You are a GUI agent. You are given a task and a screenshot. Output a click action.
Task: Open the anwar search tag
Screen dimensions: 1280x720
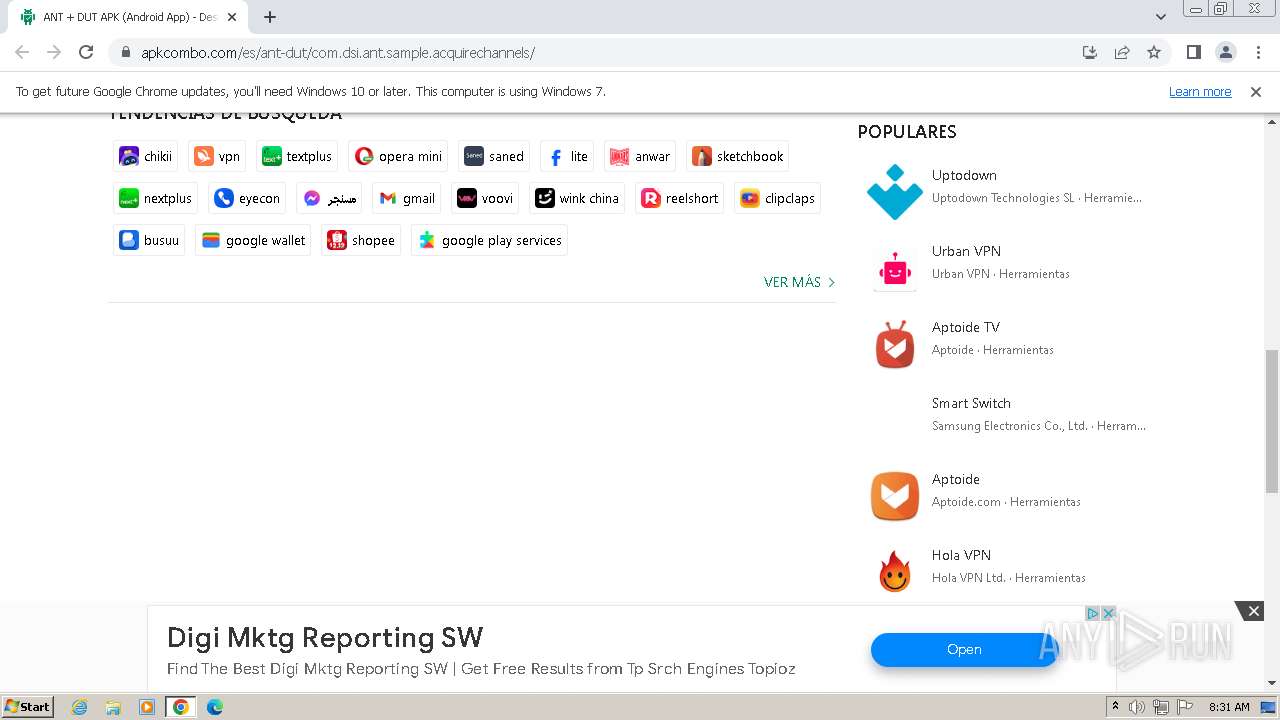[x=640, y=156]
